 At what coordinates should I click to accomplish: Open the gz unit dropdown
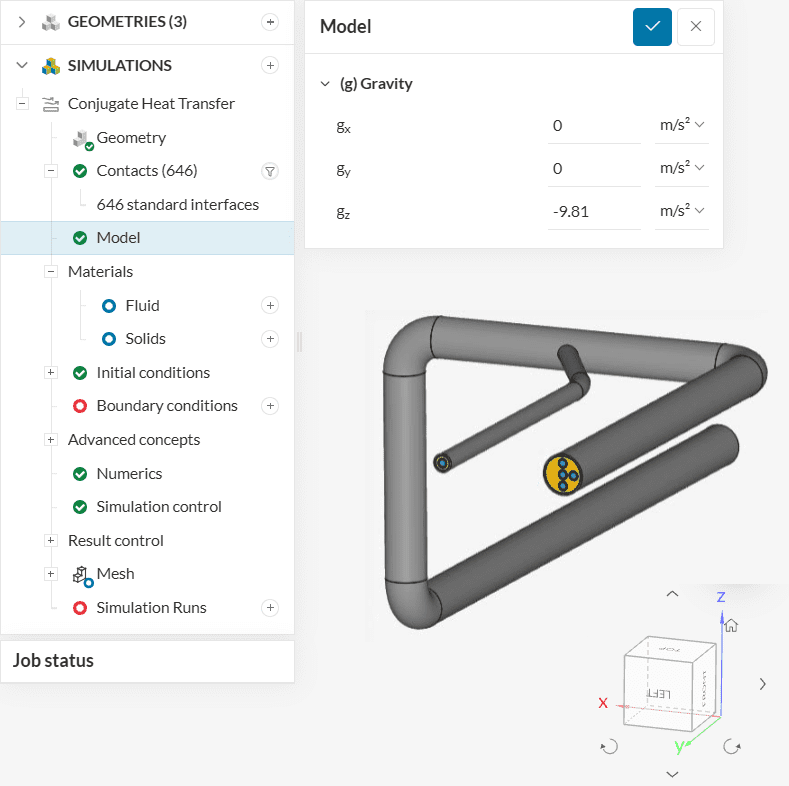pyautogui.click(x=682, y=210)
